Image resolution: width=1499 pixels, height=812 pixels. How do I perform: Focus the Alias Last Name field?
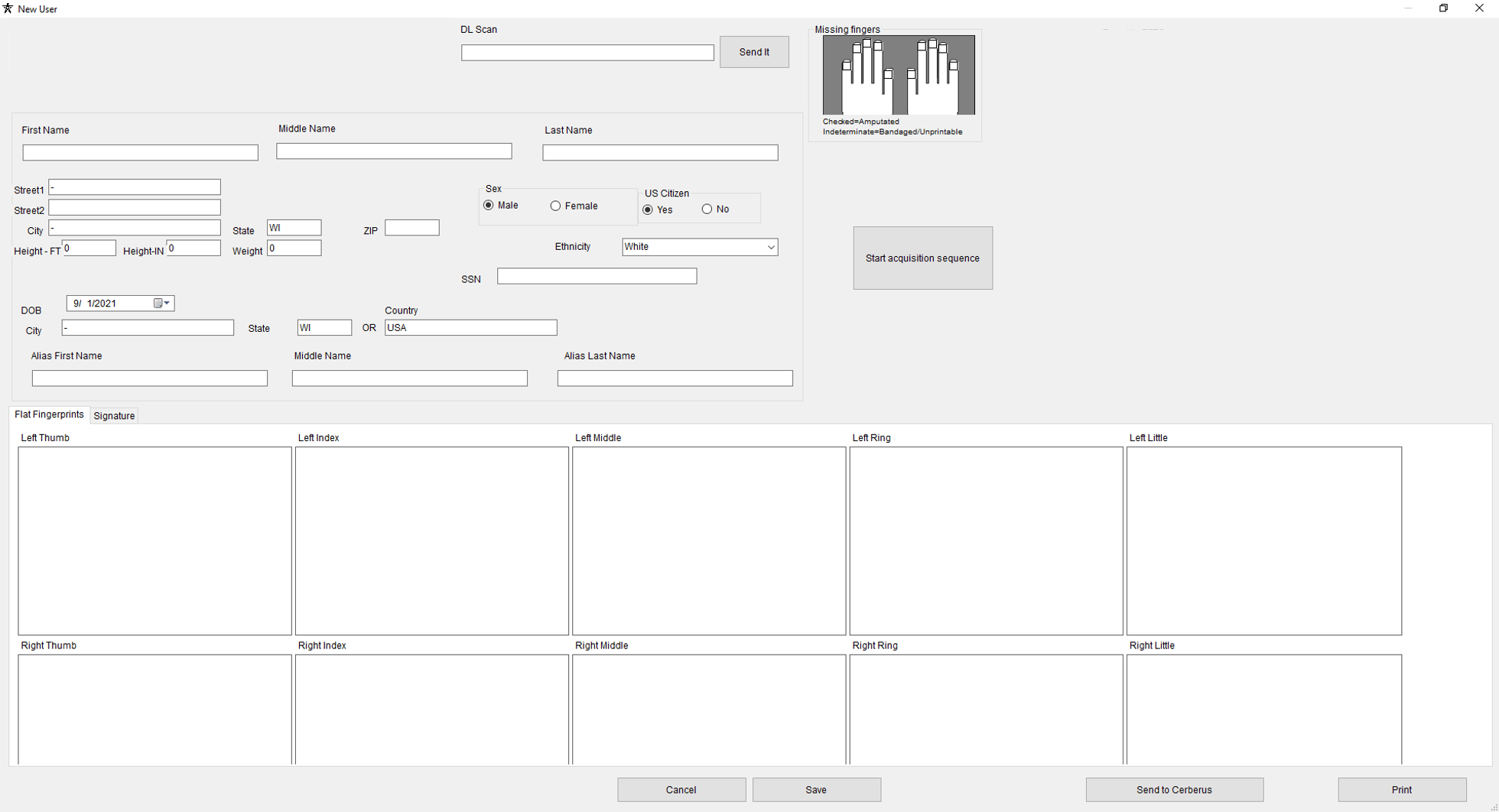pos(675,378)
